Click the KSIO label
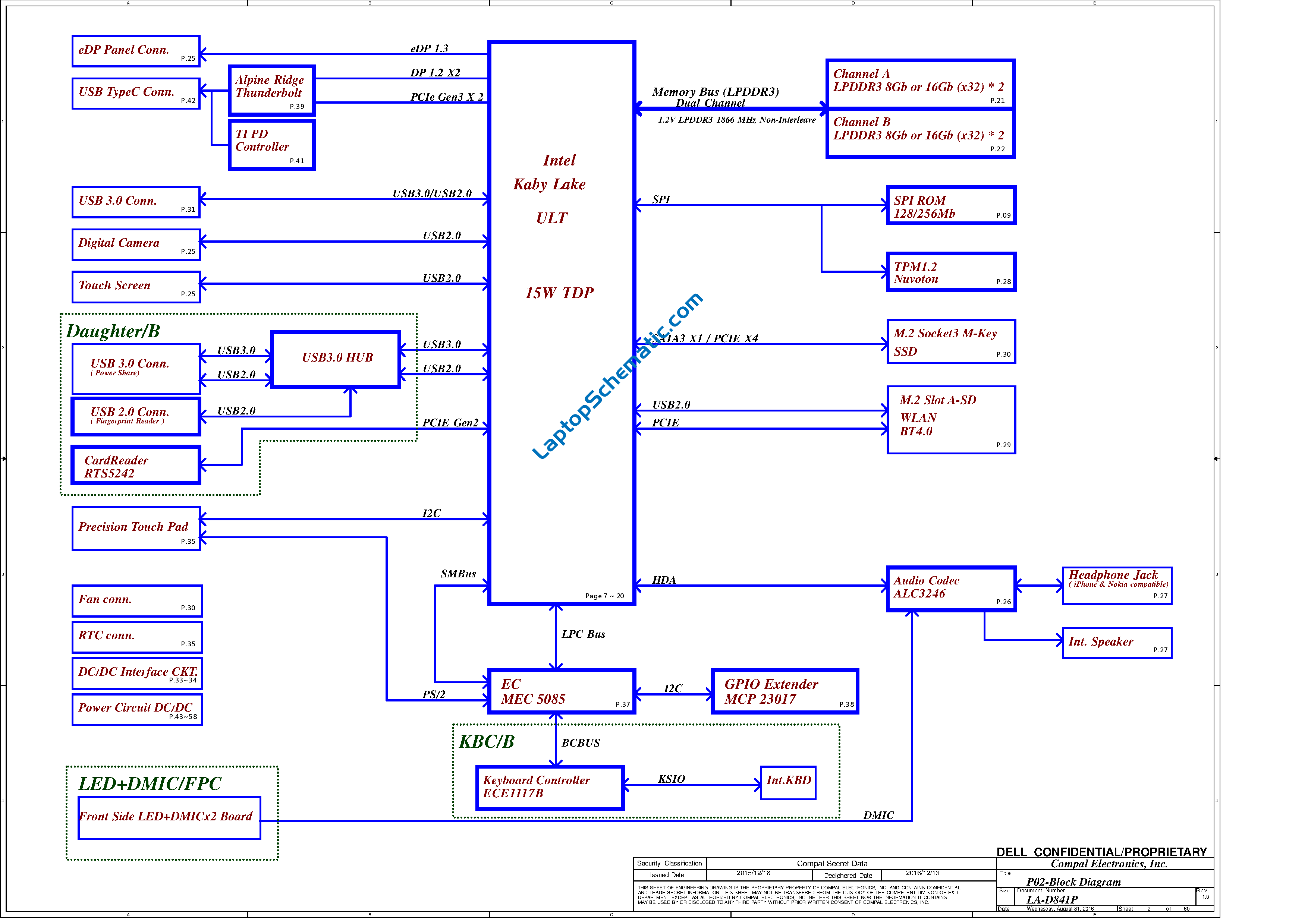This screenshot has width=1308, height=924. click(672, 779)
